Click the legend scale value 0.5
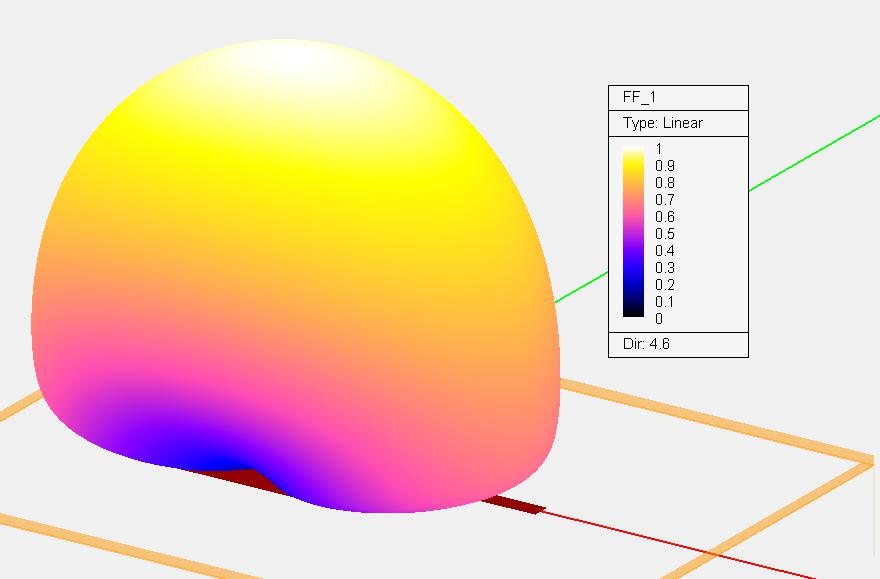880x579 pixels. click(x=664, y=234)
